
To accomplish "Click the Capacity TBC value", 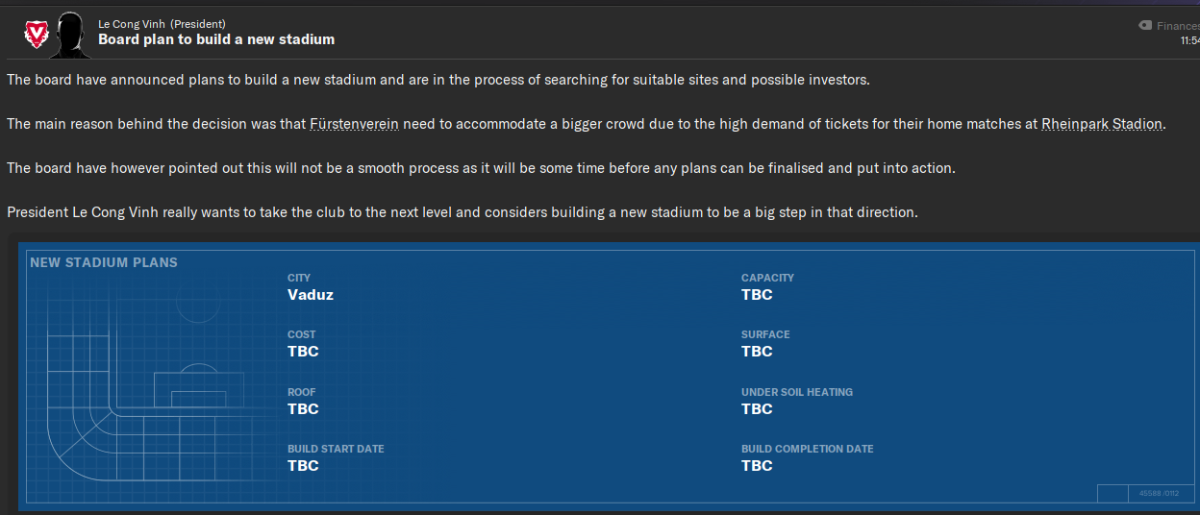I will [x=757, y=295].
